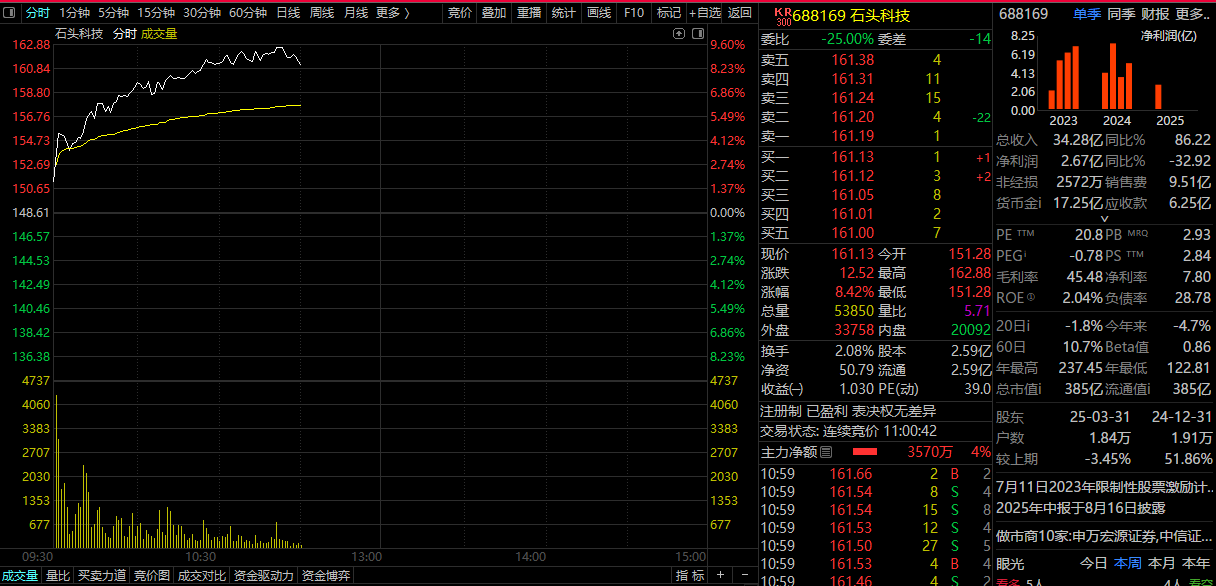1216x586 pixels.
Task: Click the yellow 成交量 label in chart header
Action: 159,33
